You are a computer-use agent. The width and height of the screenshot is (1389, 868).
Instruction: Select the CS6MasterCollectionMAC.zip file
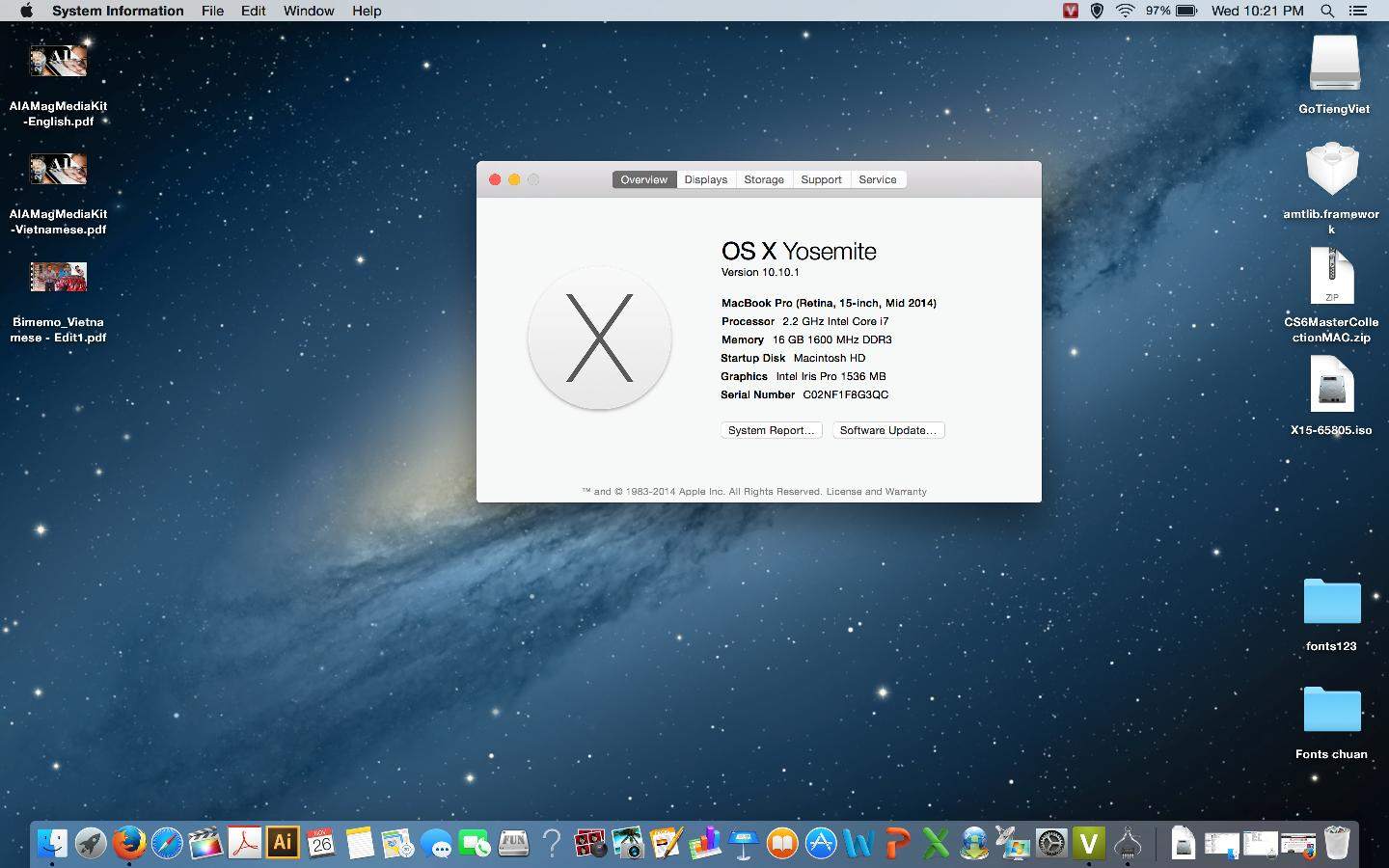point(1331,295)
